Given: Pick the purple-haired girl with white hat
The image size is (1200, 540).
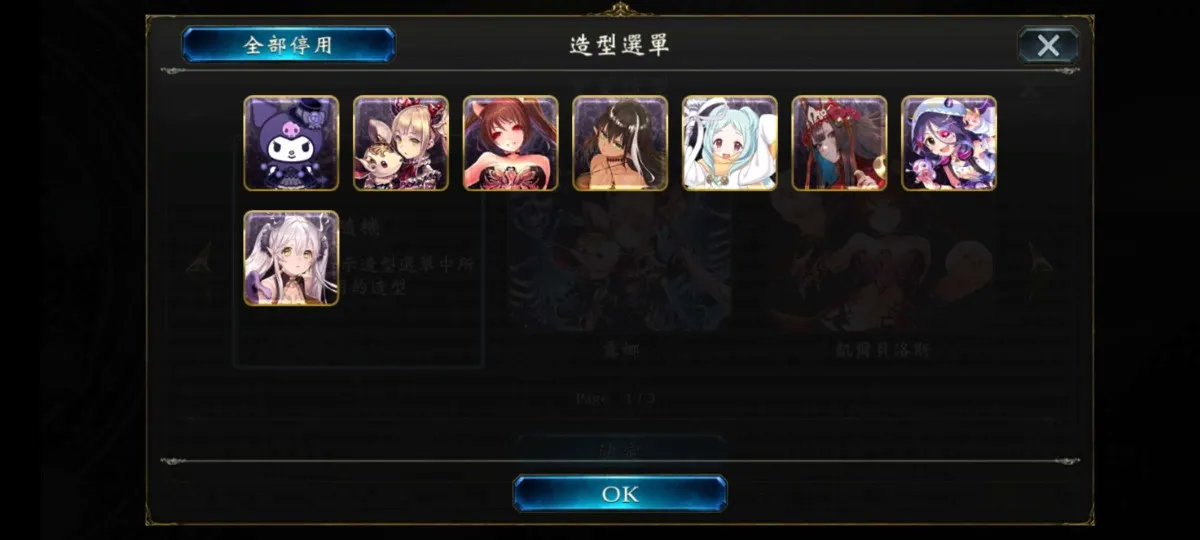Looking at the screenshot, I should [x=949, y=143].
